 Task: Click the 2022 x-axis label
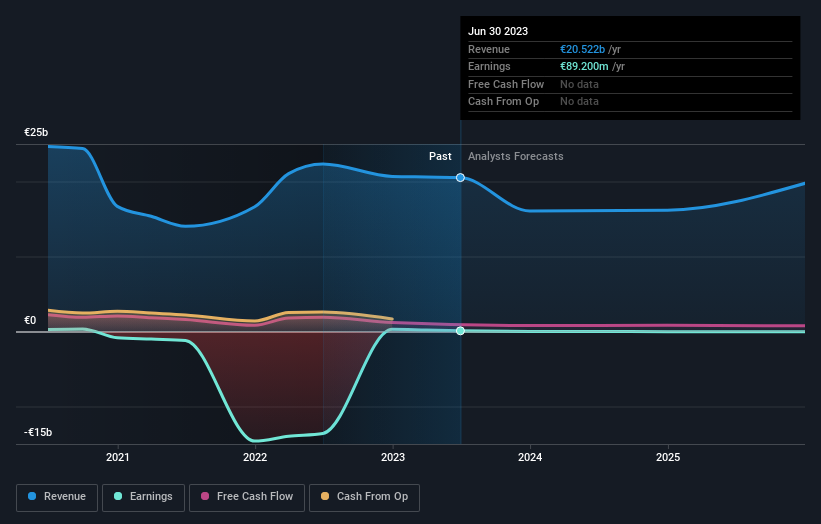pos(255,457)
